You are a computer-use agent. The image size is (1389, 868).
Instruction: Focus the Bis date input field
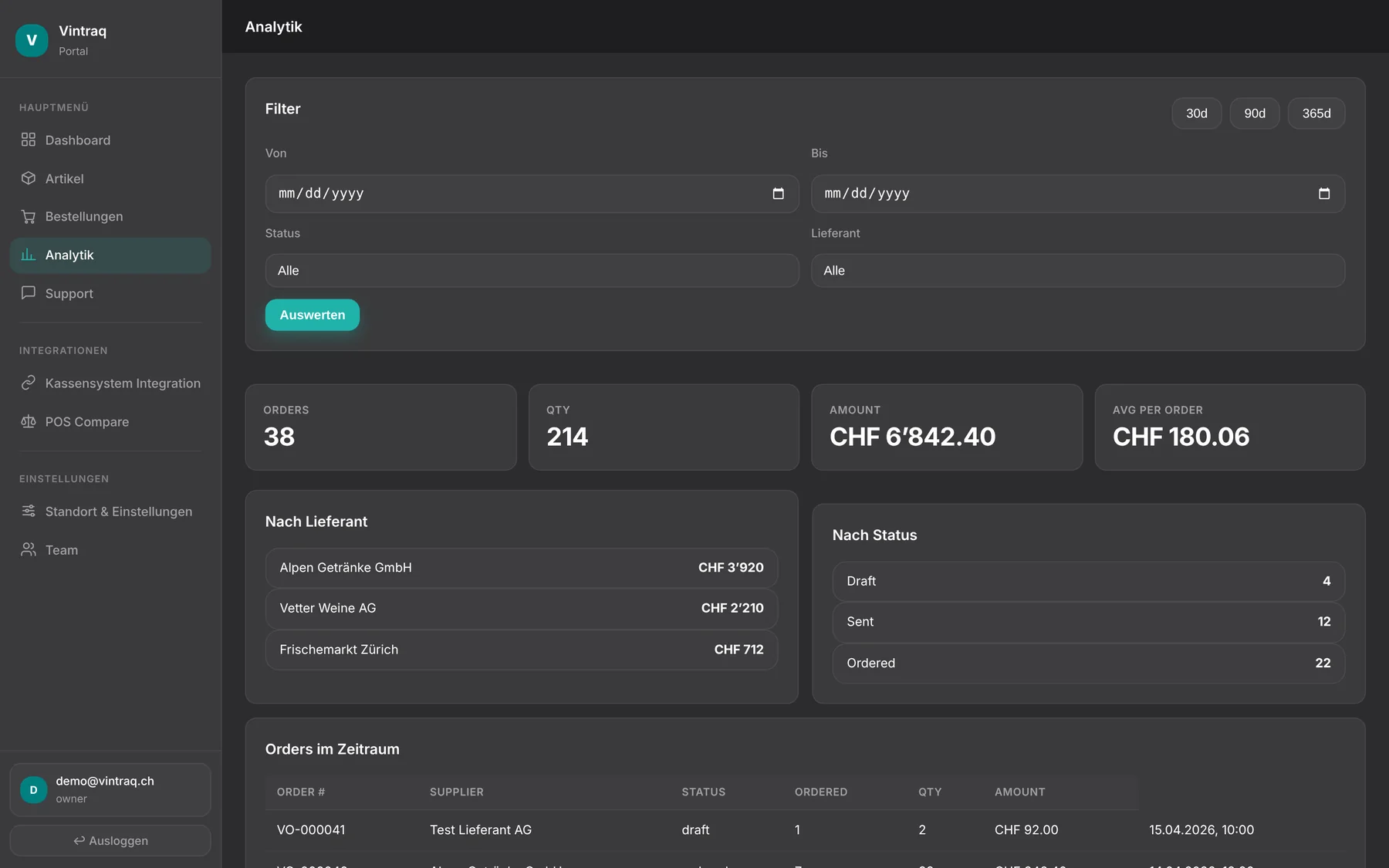pyautogui.click(x=1078, y=194)
